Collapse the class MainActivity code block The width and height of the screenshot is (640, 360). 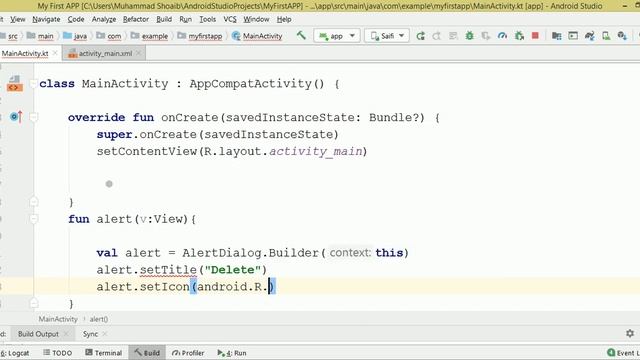tap(34, 83)
